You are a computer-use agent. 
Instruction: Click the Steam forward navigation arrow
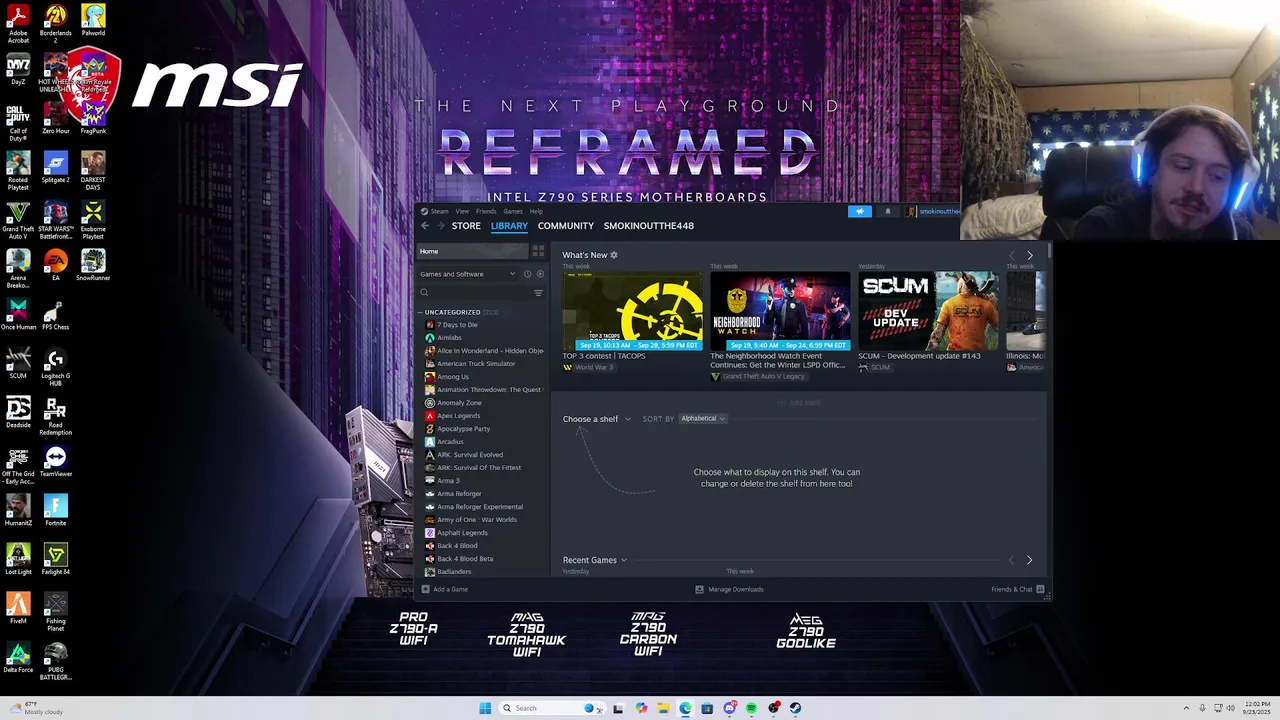(x=440, y=226)
